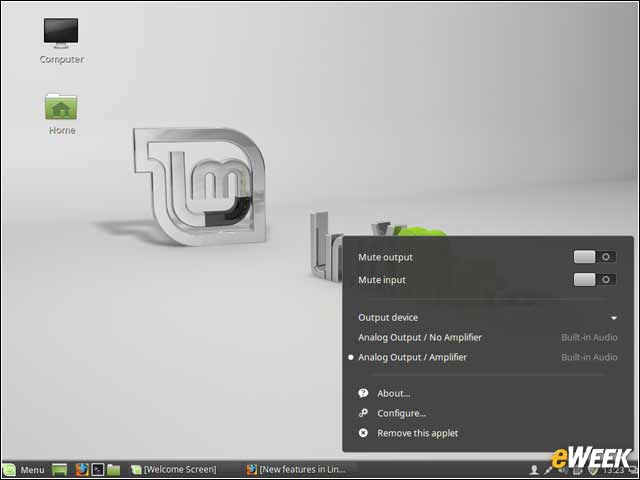Open the file manager panel launcher

pos(114,470)
